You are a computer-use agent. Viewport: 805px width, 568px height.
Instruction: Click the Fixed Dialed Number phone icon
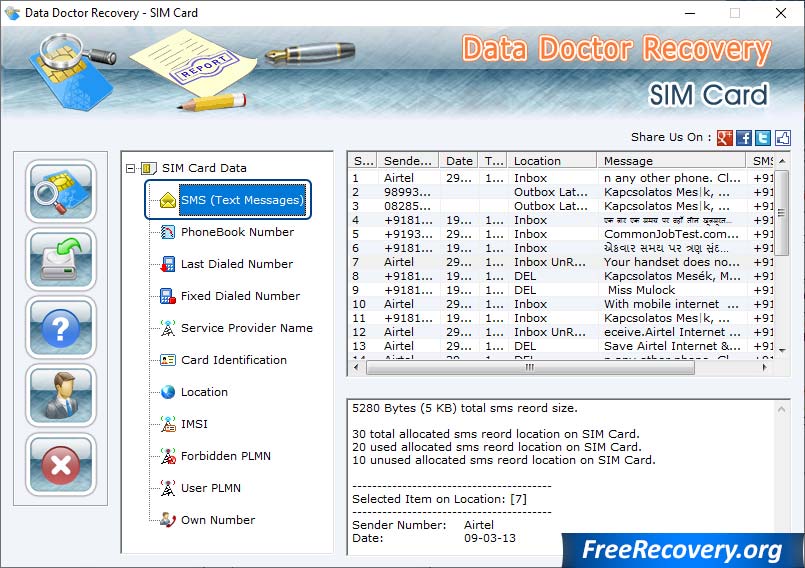click(168, 296)
